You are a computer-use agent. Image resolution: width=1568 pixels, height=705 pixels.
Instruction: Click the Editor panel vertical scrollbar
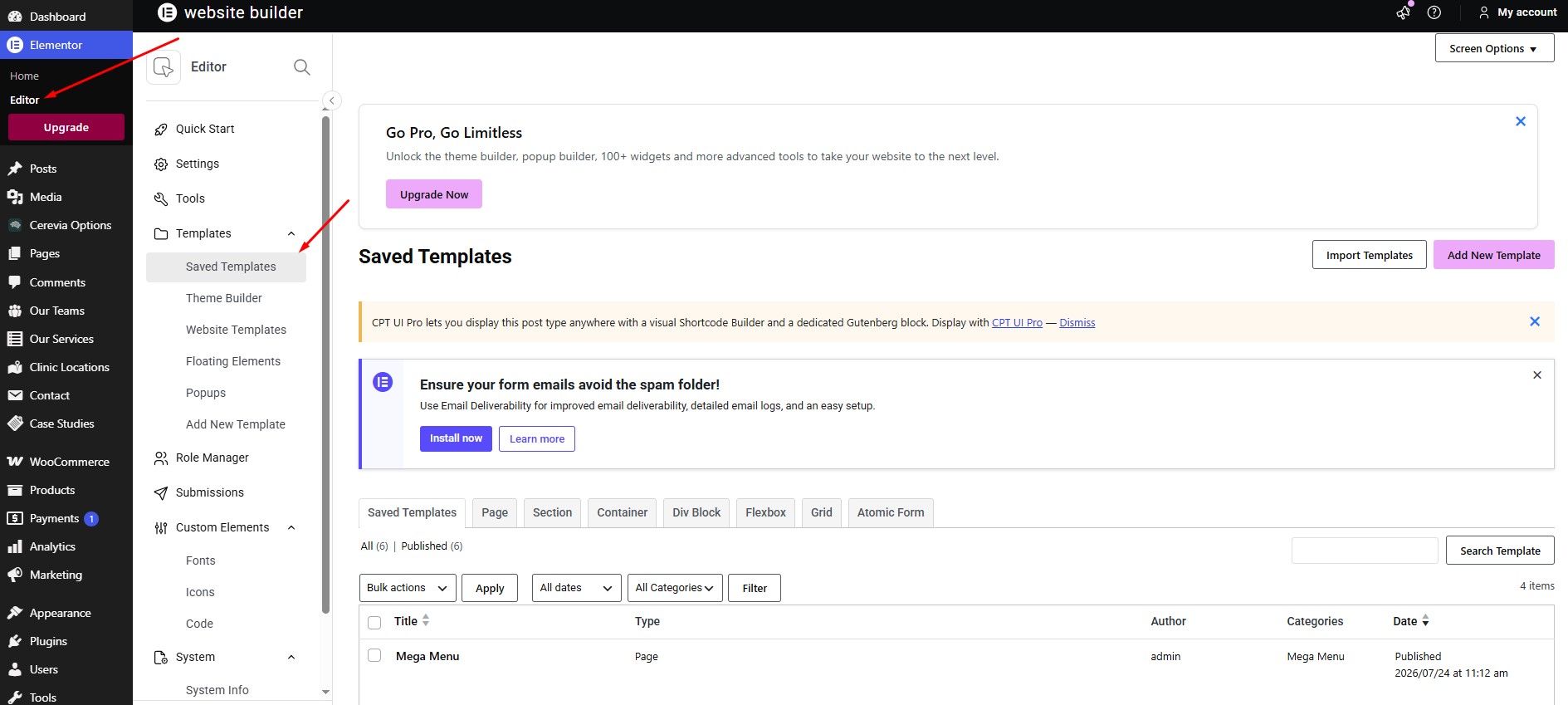pos(325,365)
